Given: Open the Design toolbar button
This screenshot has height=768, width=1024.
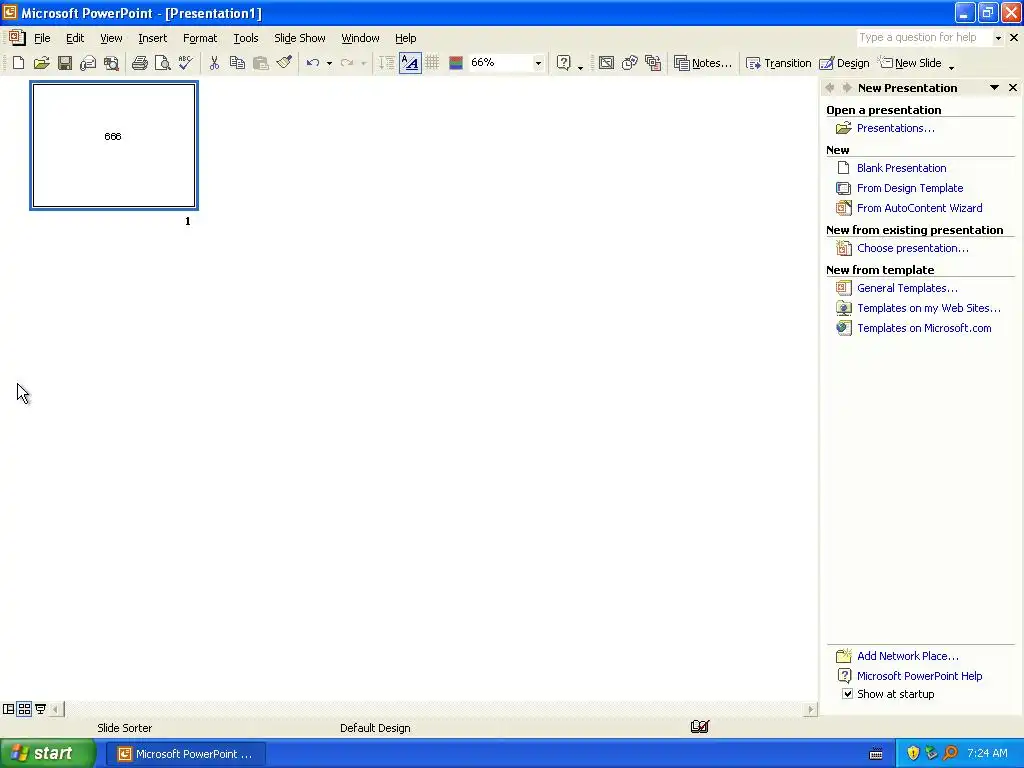Looking at the screenshot, I should [844, 63].
